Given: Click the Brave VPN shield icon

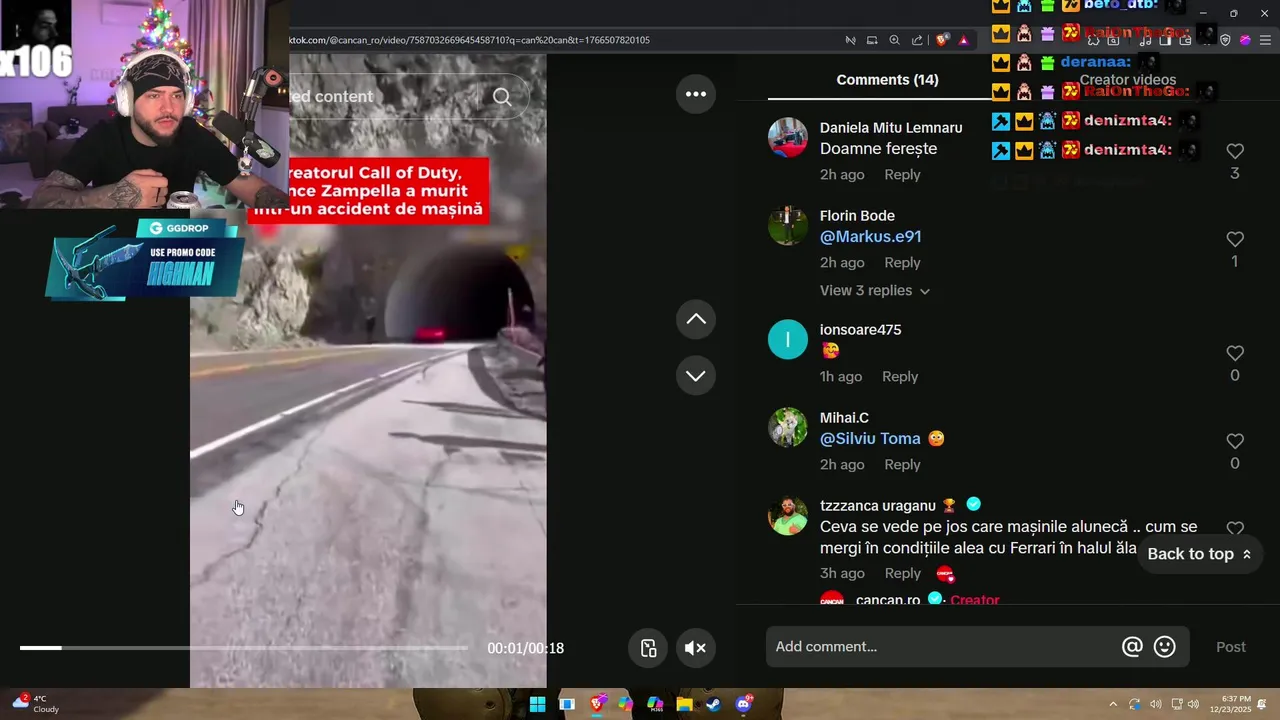Looking at the screenshot, I should tap(1225, 40).
